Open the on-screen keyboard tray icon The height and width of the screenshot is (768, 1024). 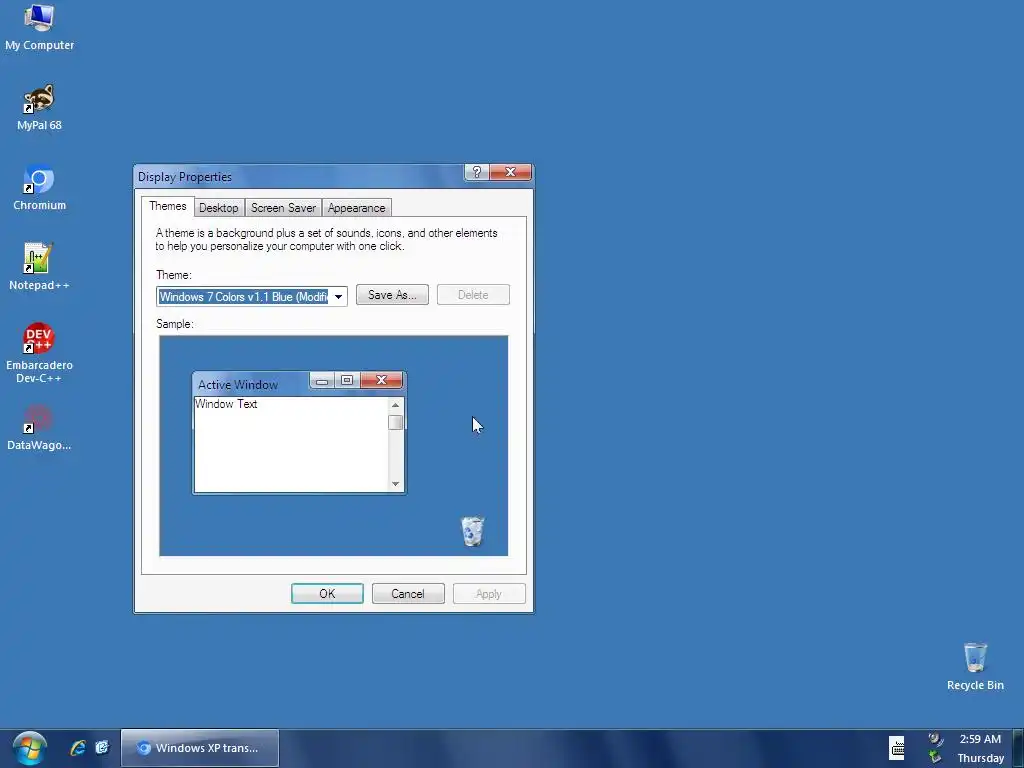pyautogui.click(x=897, y=748)
